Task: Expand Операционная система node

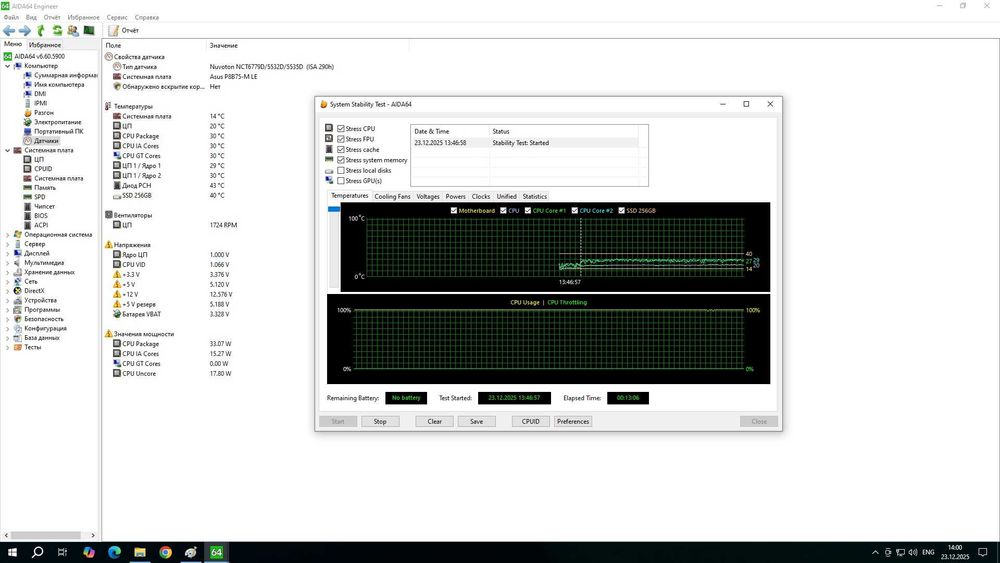Action: pyautogui.click(x=8, y=235)
